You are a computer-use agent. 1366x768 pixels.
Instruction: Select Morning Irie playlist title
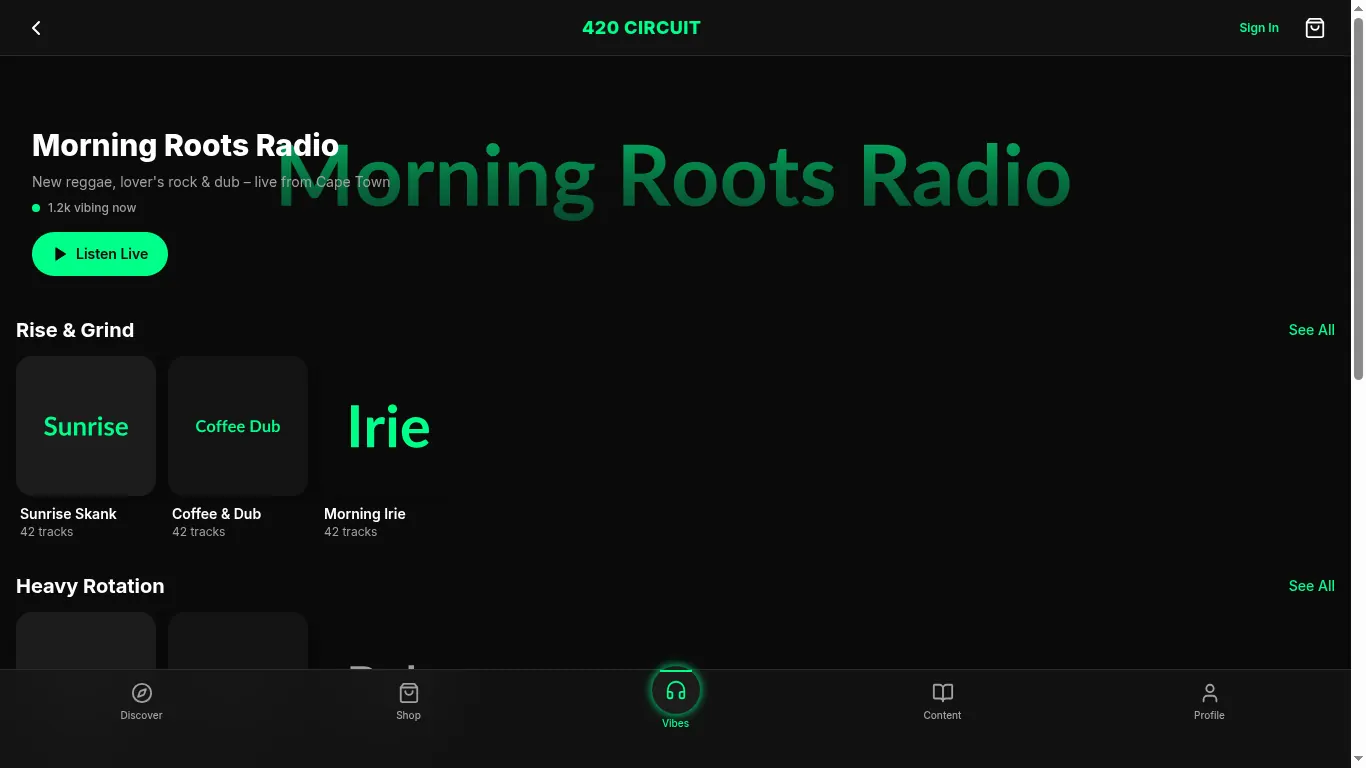[365, 514]
